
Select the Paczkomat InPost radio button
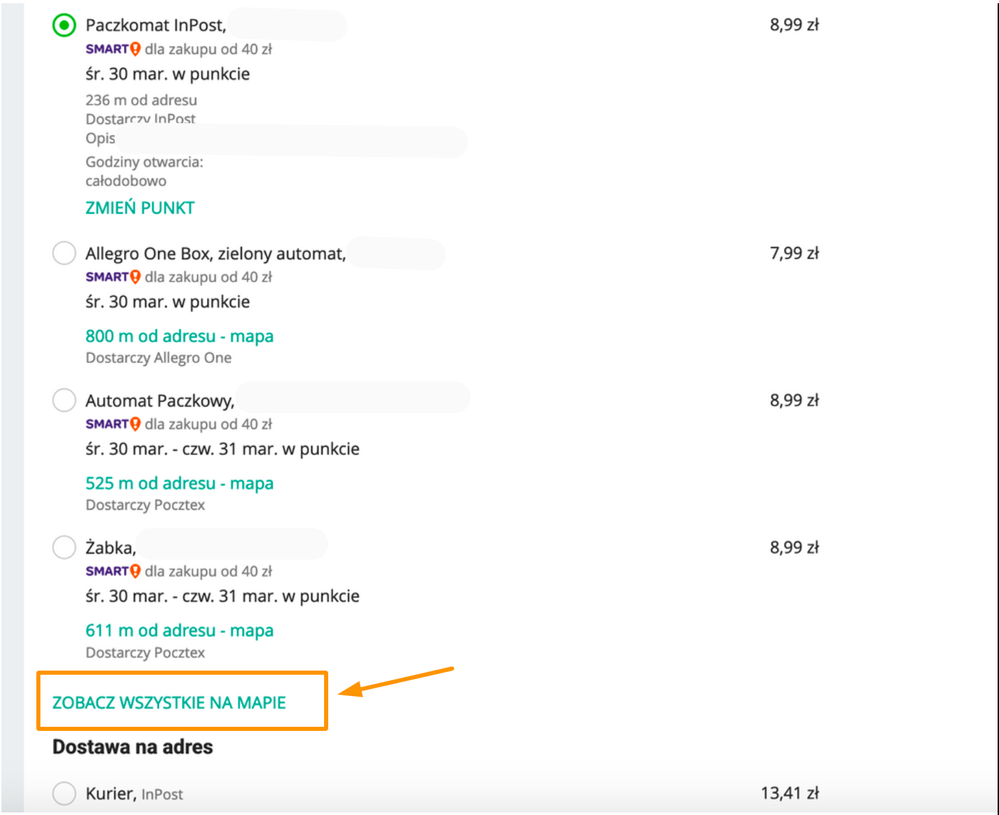coord(64,25)
